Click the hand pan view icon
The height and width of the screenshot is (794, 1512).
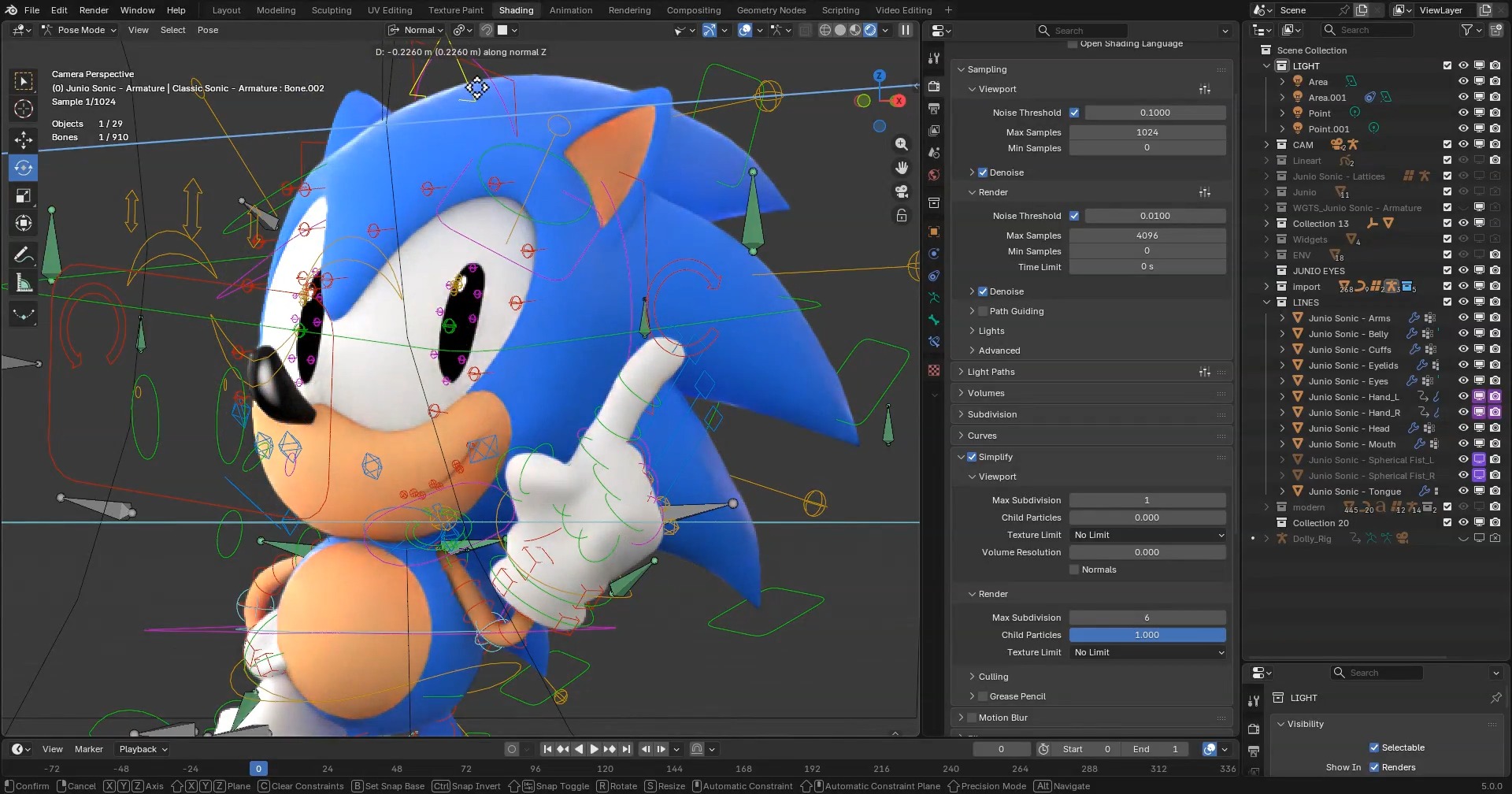coord(902,168)
